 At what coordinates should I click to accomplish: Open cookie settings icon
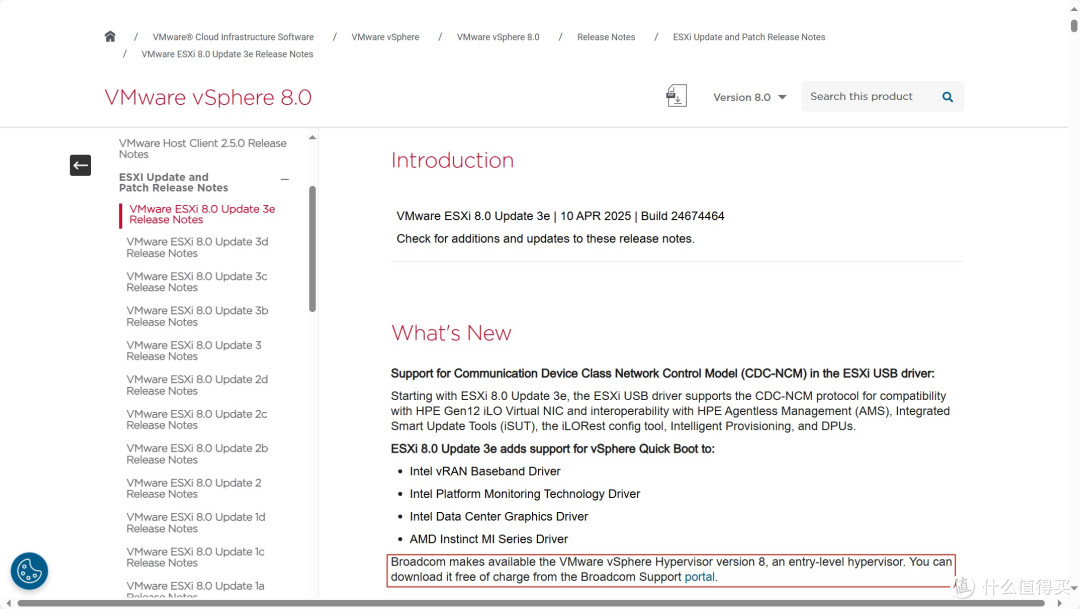(x=30, y=571)
